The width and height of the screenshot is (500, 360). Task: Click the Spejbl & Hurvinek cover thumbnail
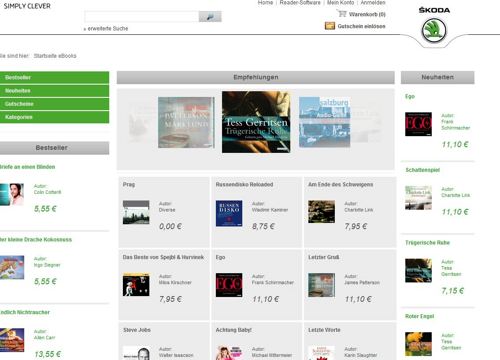pyautogui.click(x=136, y=285)
